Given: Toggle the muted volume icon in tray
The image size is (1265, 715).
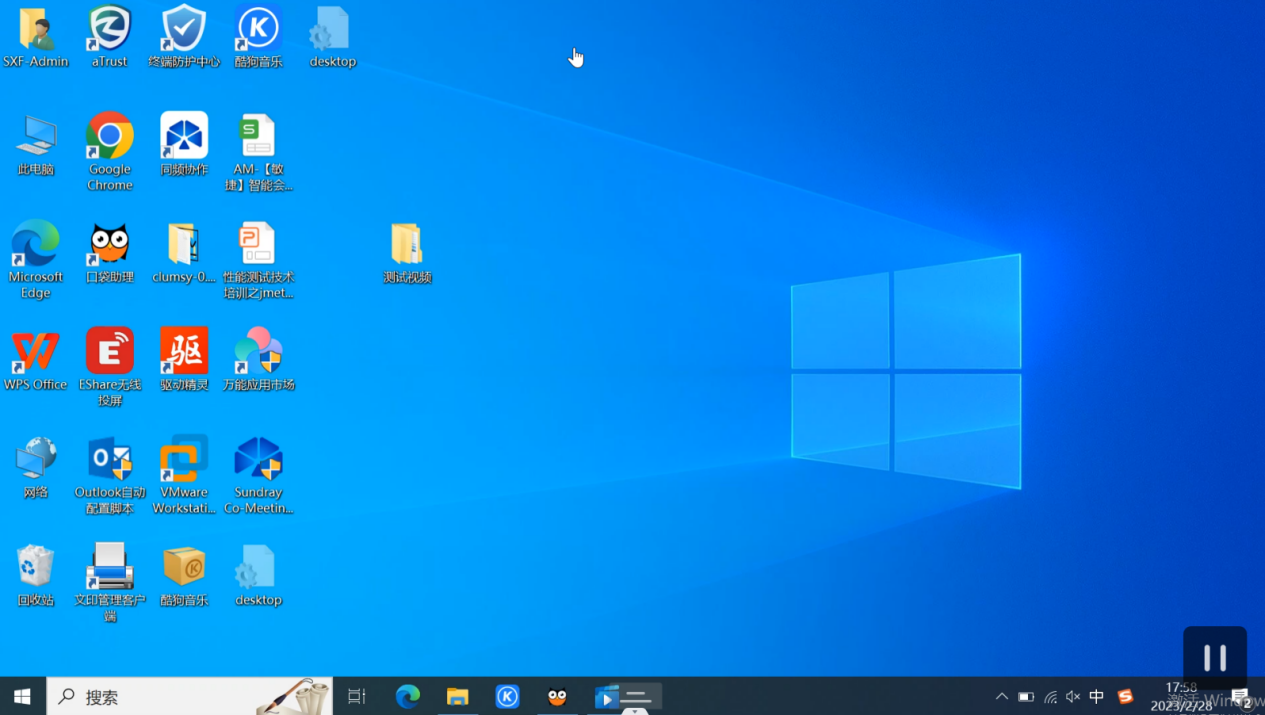Looking at the screenshot, I should tap(1073, 697).
